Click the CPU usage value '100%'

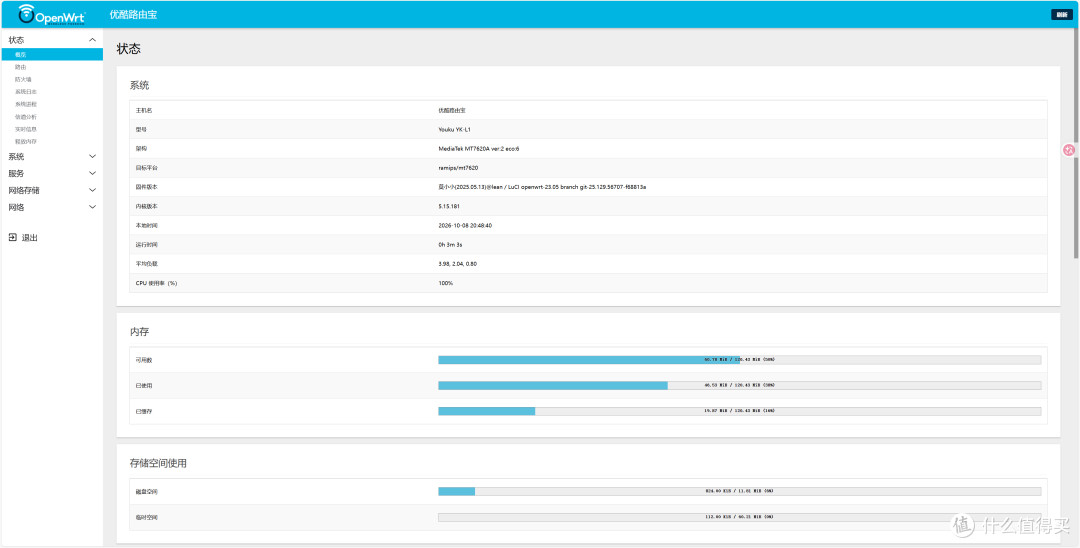tap(446, 284)
